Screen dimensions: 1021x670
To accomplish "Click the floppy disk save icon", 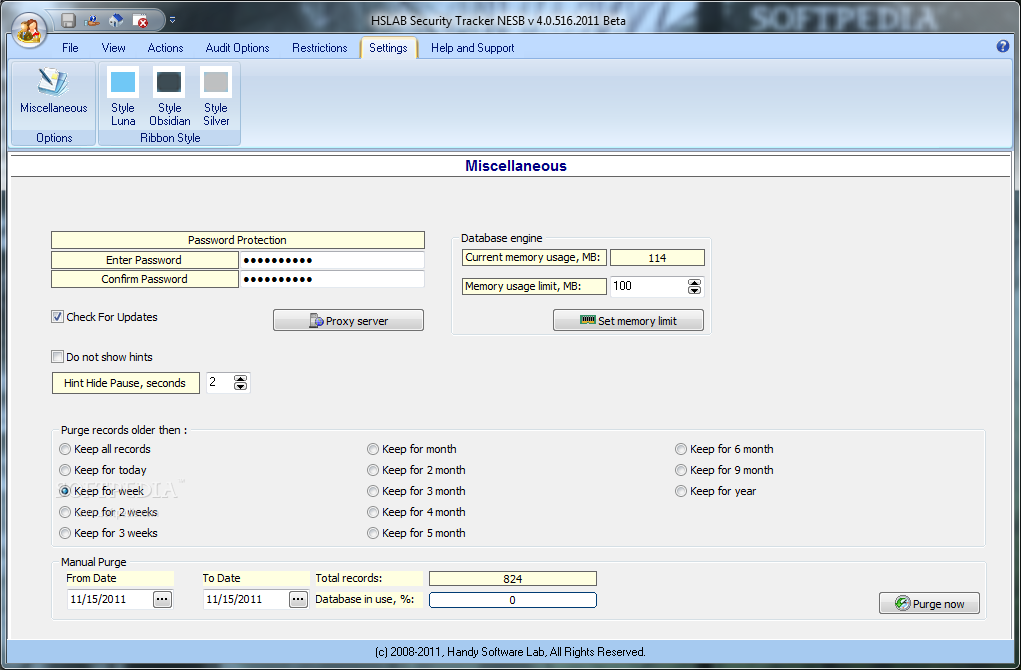I will click(x=68, y=20).
